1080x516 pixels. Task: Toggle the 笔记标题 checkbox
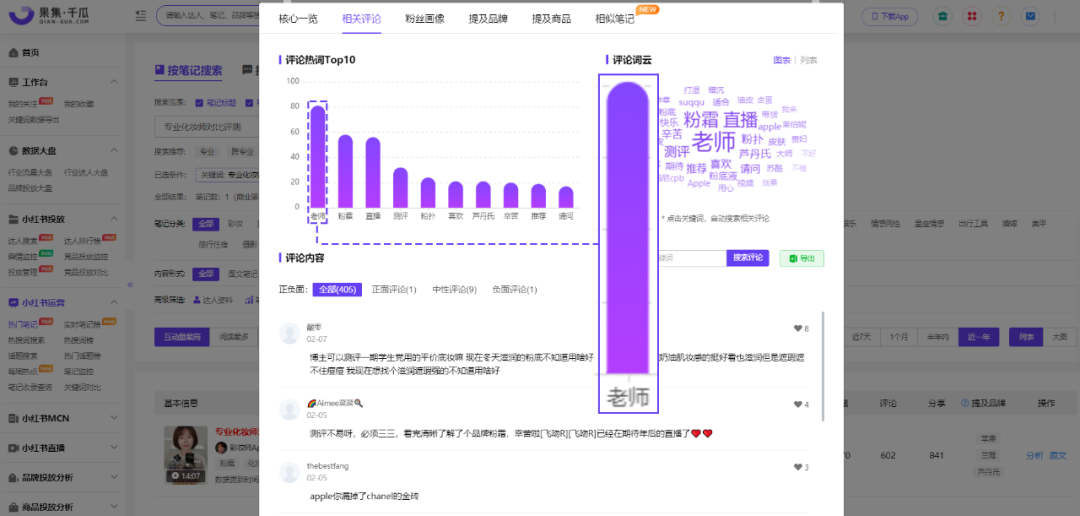pos(200,103)
